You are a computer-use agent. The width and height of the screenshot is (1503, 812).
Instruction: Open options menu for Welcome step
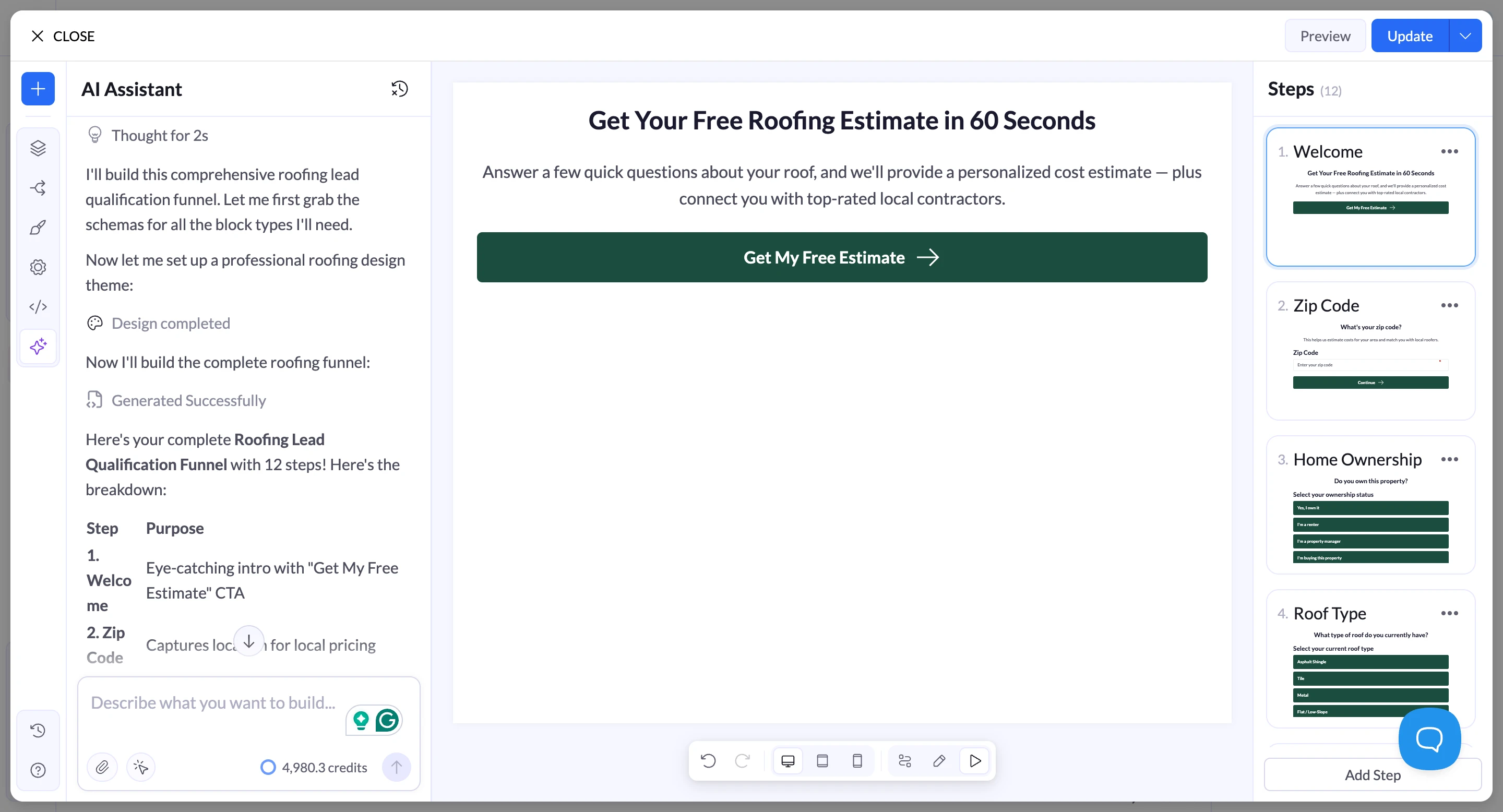(x=1449, y=152)
